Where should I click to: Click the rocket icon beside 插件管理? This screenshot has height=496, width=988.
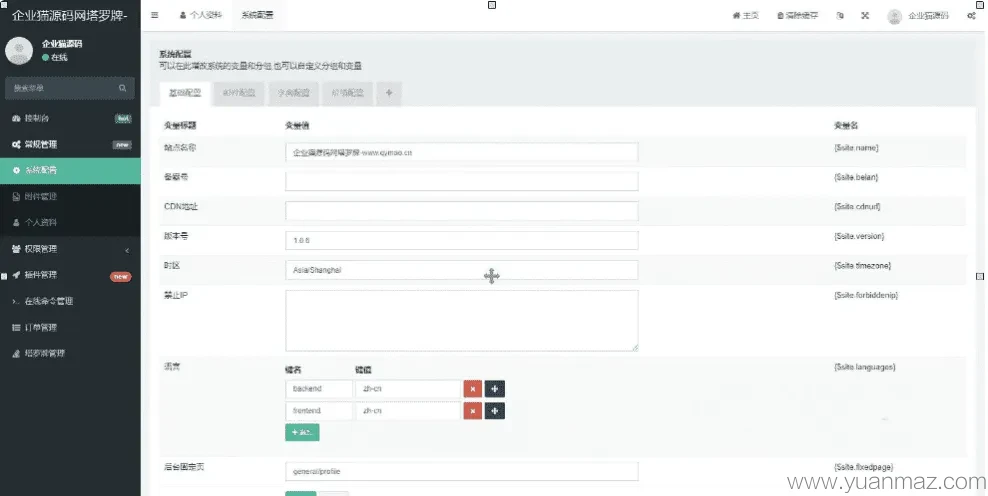[x=16, y=275]
